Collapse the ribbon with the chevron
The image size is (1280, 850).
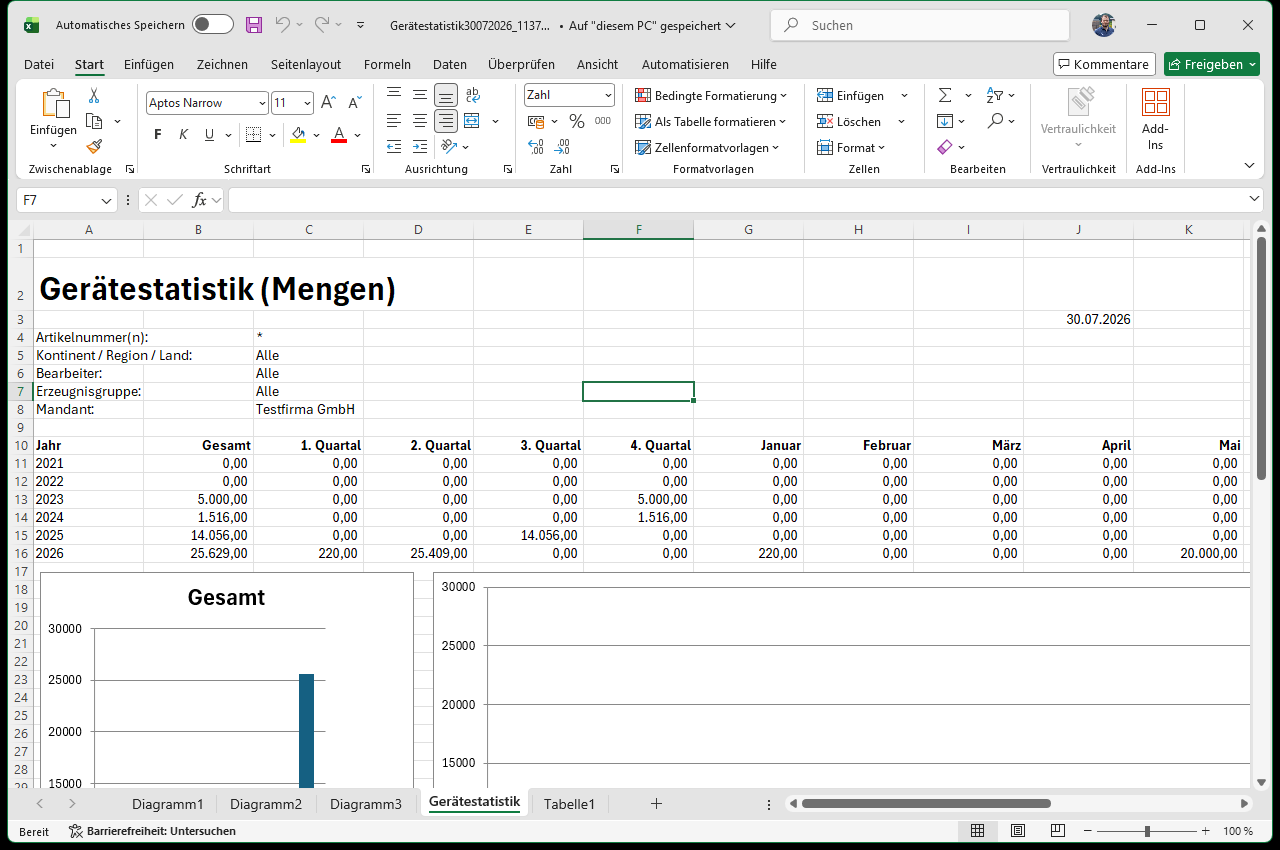click(x=1249, y=165)
